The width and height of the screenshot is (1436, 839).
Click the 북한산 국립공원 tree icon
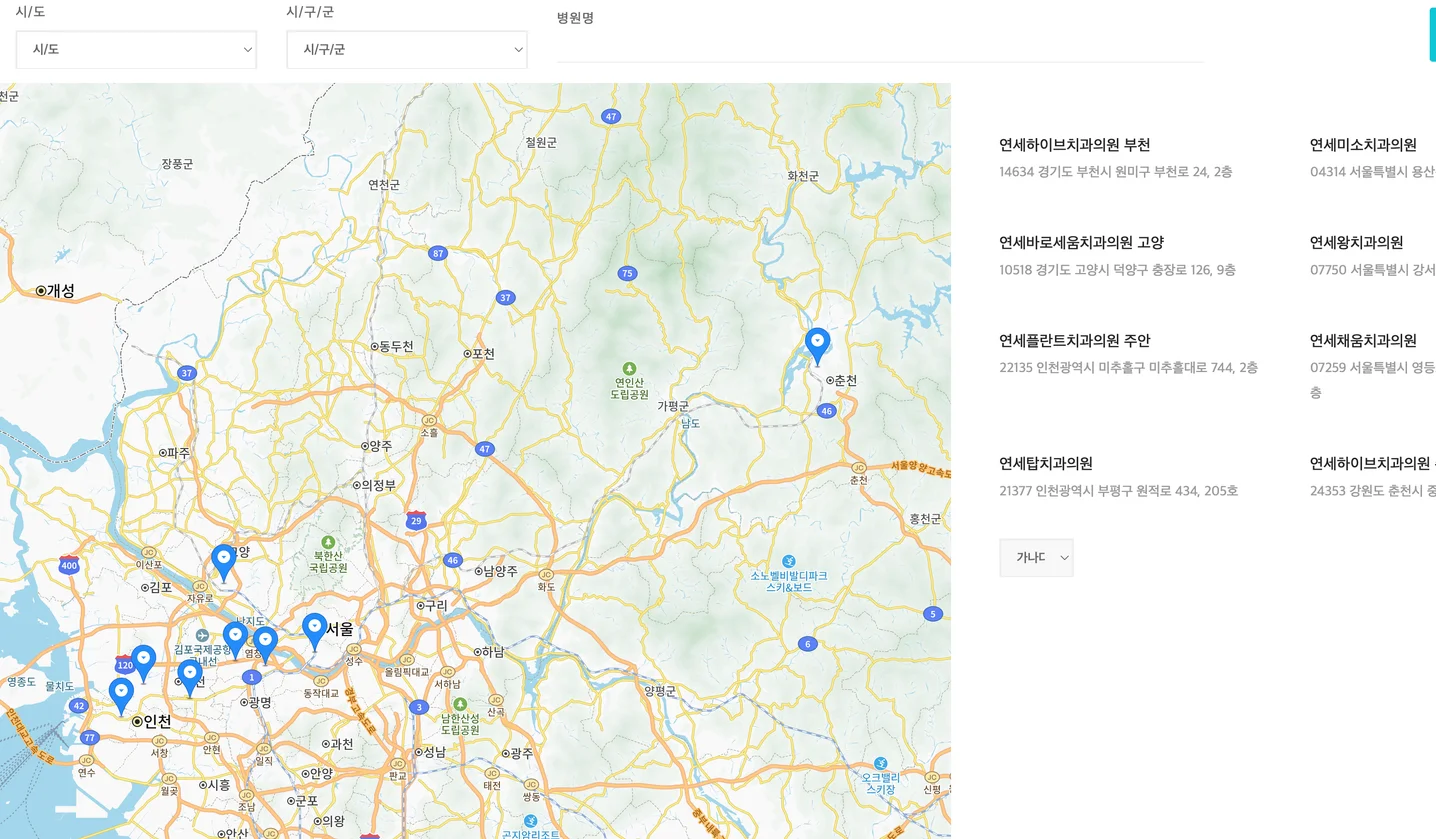[328, 541]
